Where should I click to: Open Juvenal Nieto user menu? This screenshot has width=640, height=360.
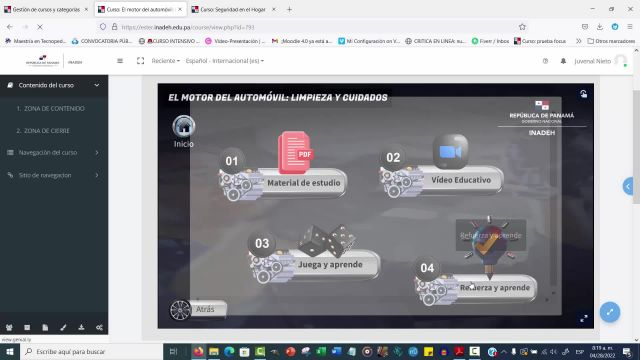click(600, 61)
